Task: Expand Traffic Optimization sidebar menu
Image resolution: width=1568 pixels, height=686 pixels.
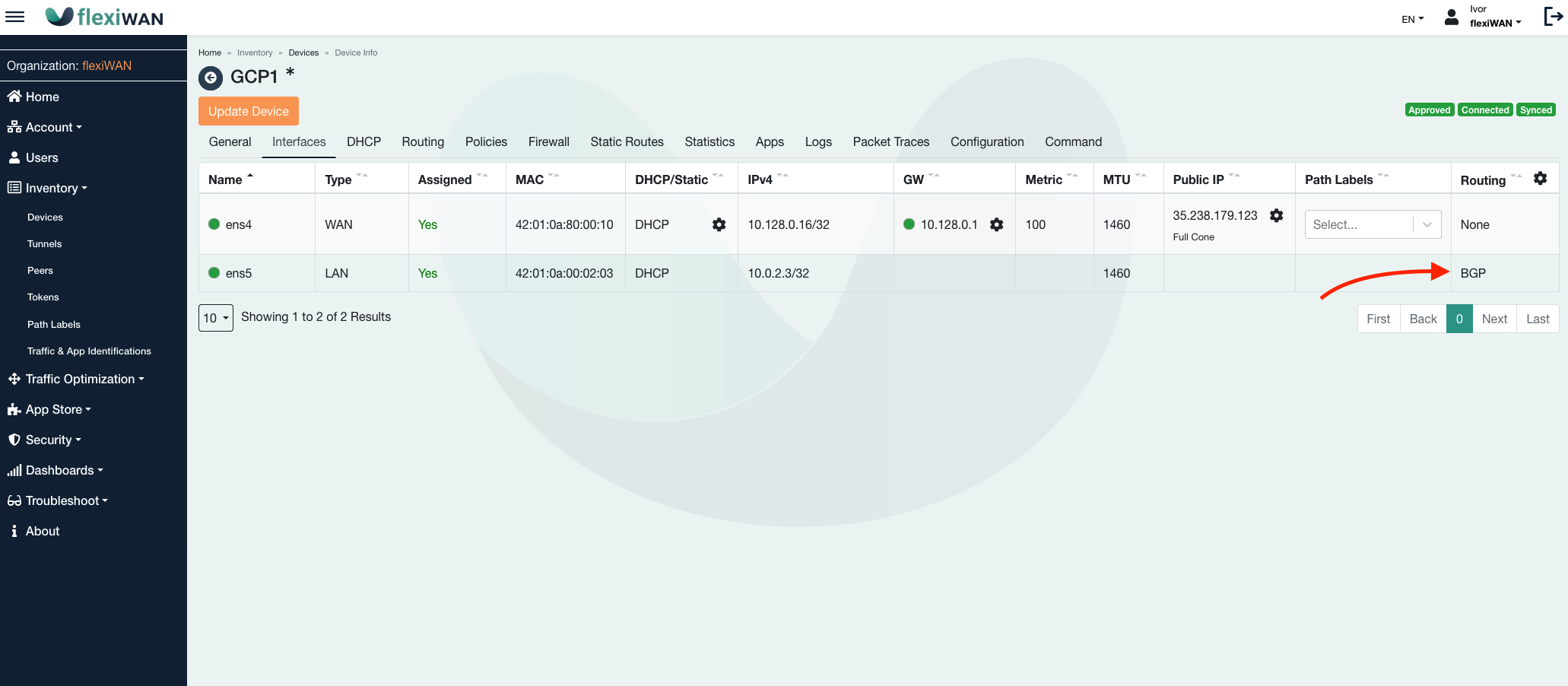Action: pos(80,379)
